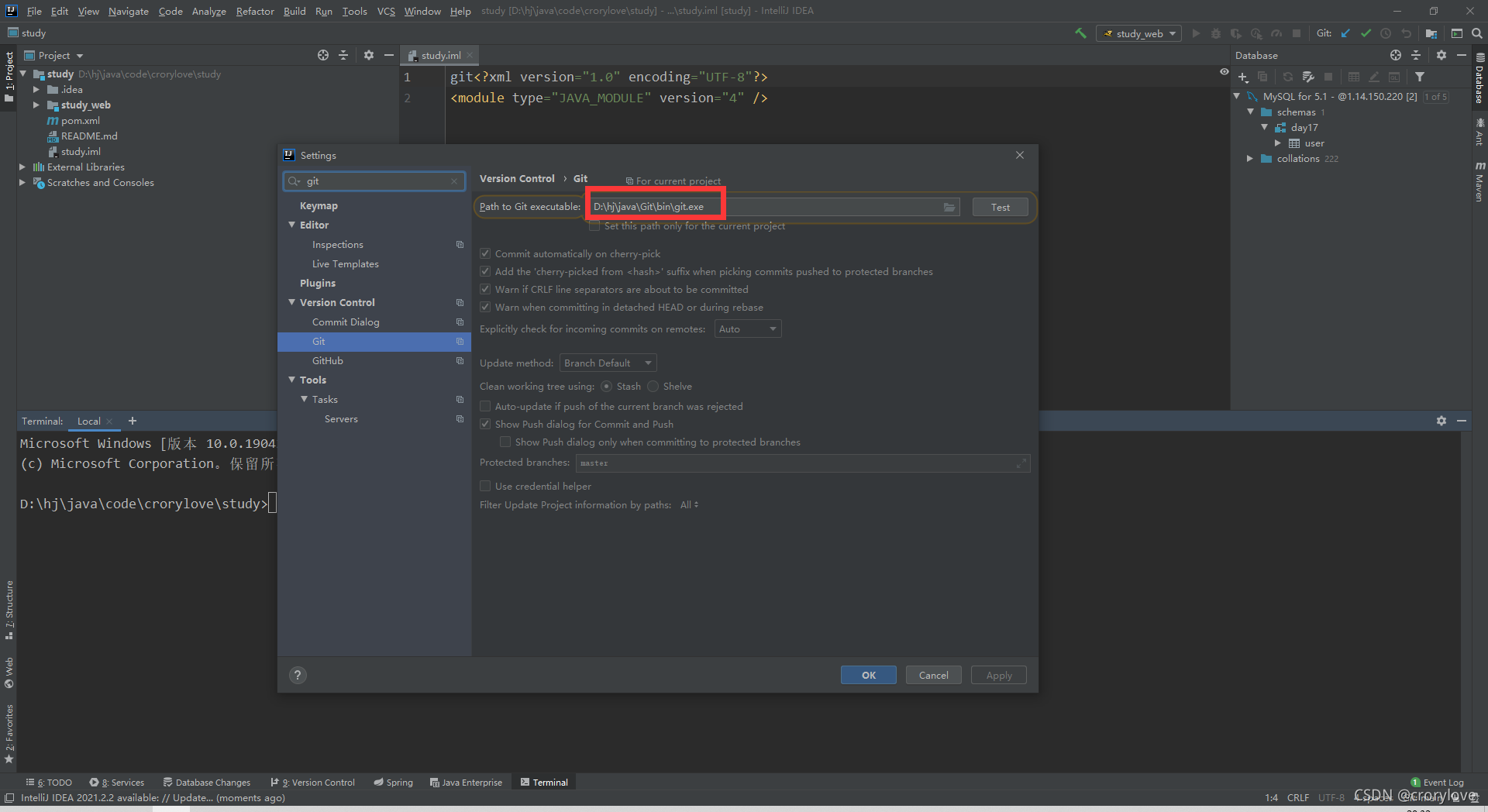The height and width of the screenshot is (812, 1488).
Task: Add new data source plus icon
Action: [1243, 77]
